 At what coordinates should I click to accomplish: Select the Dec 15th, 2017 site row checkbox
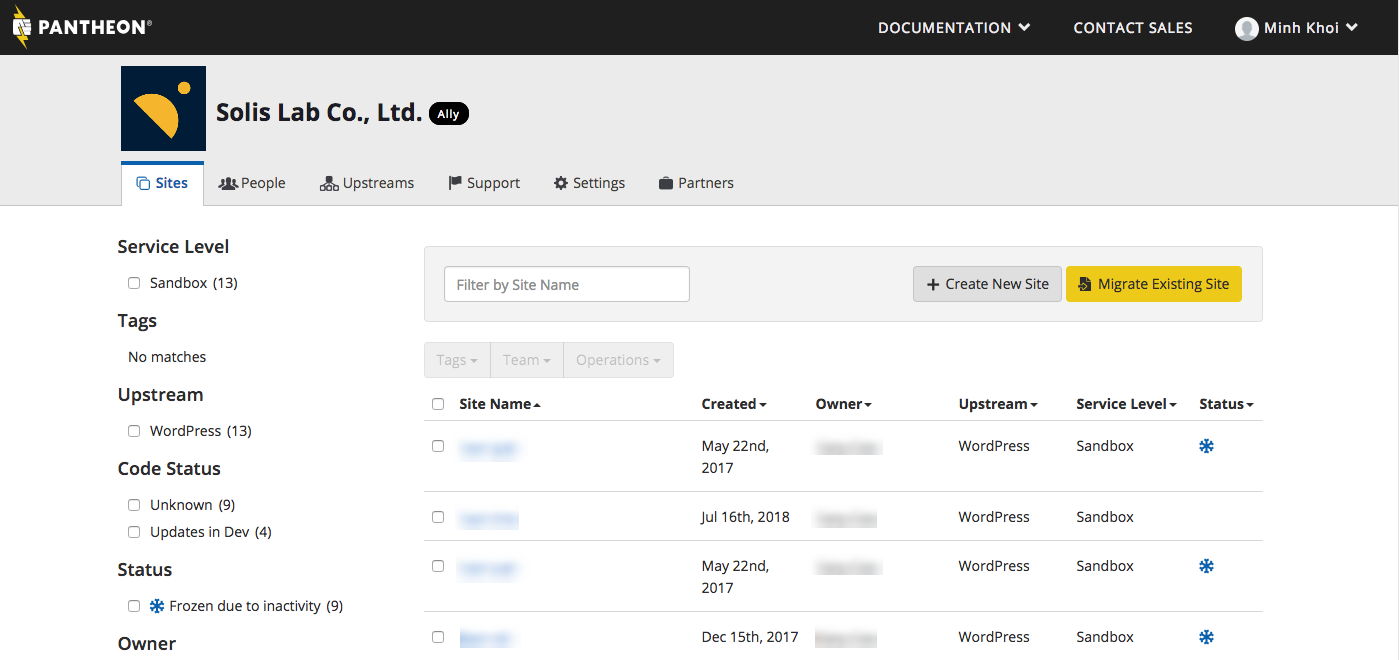coord(438,637)
